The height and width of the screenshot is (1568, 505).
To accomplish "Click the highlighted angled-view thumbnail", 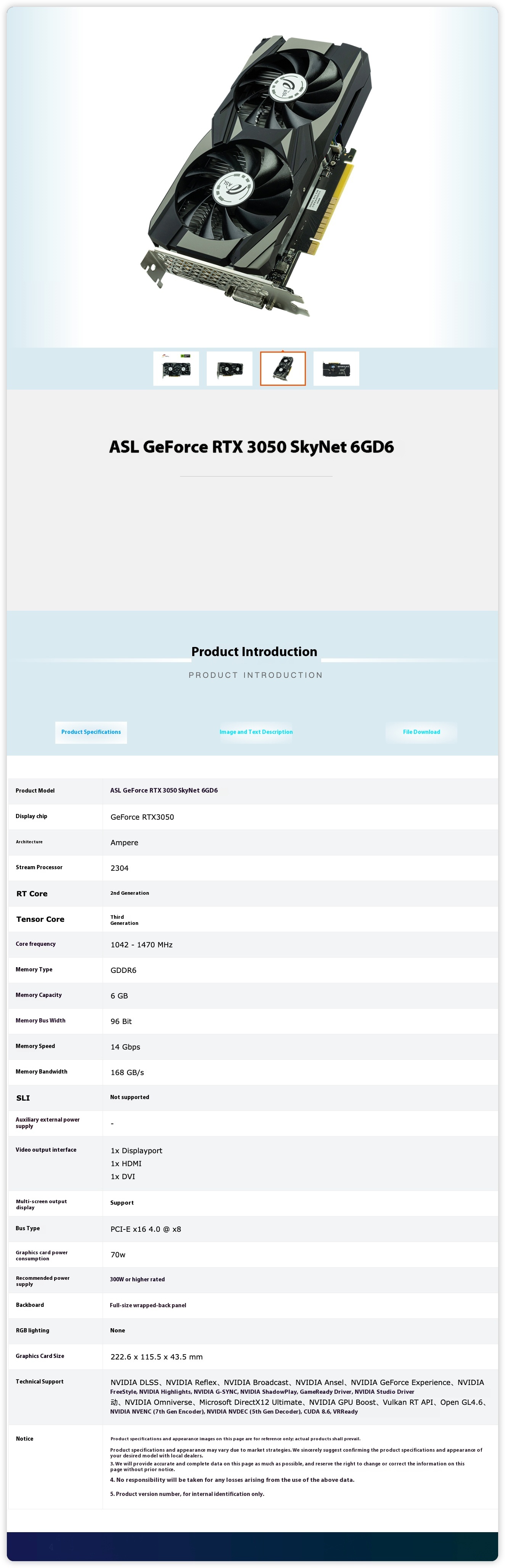I will (x=283, y=368).
